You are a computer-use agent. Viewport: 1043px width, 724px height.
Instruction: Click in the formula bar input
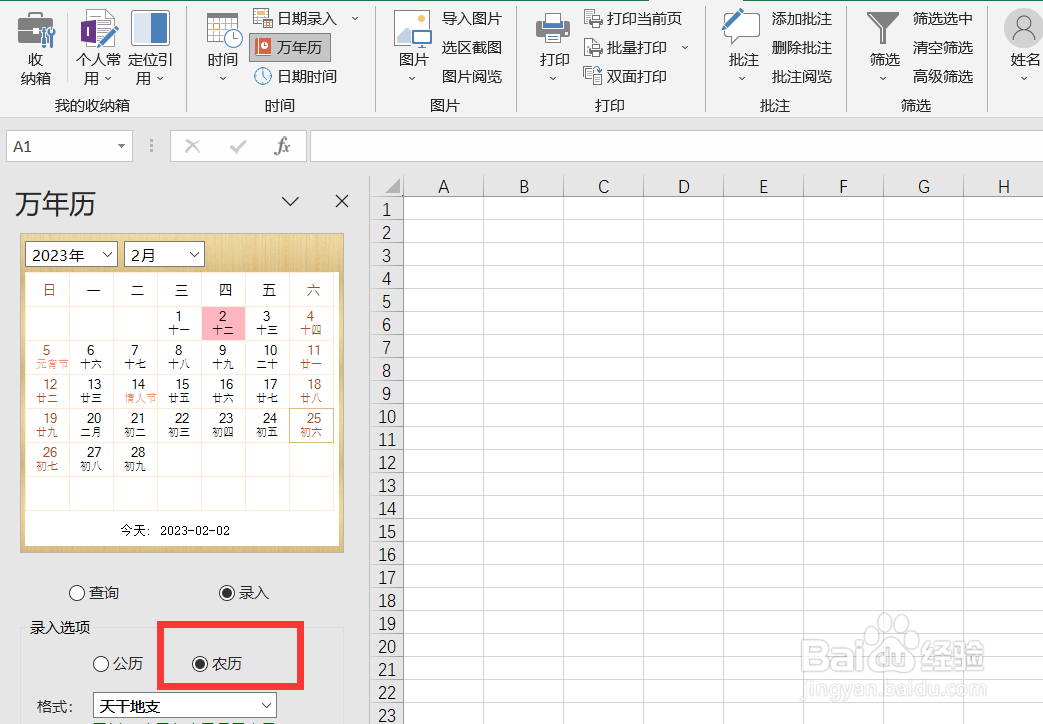point(676,146)
